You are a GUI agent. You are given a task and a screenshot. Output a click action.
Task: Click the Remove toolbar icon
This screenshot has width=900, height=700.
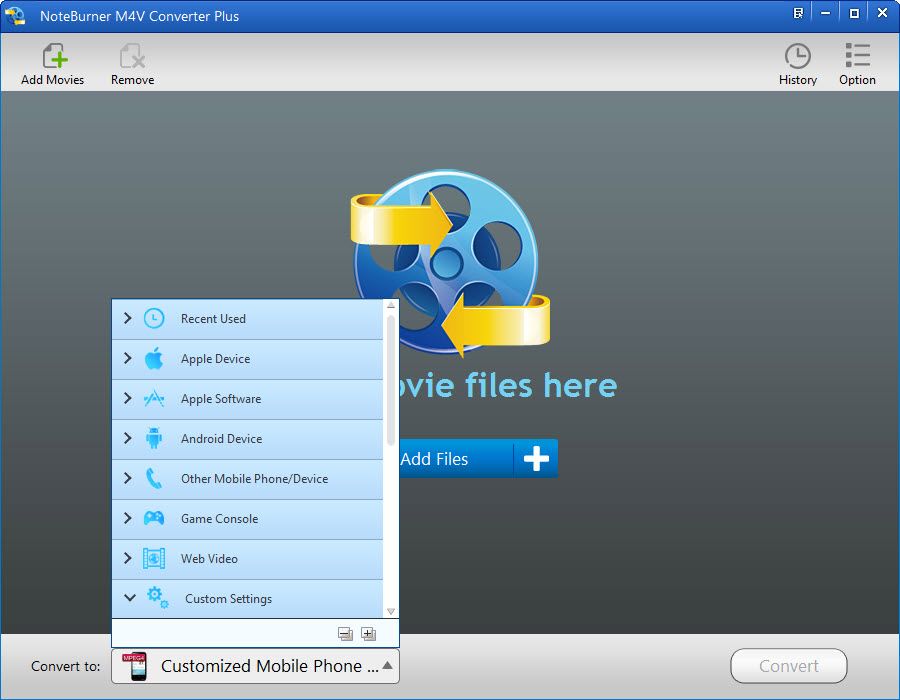click(132, 57)
